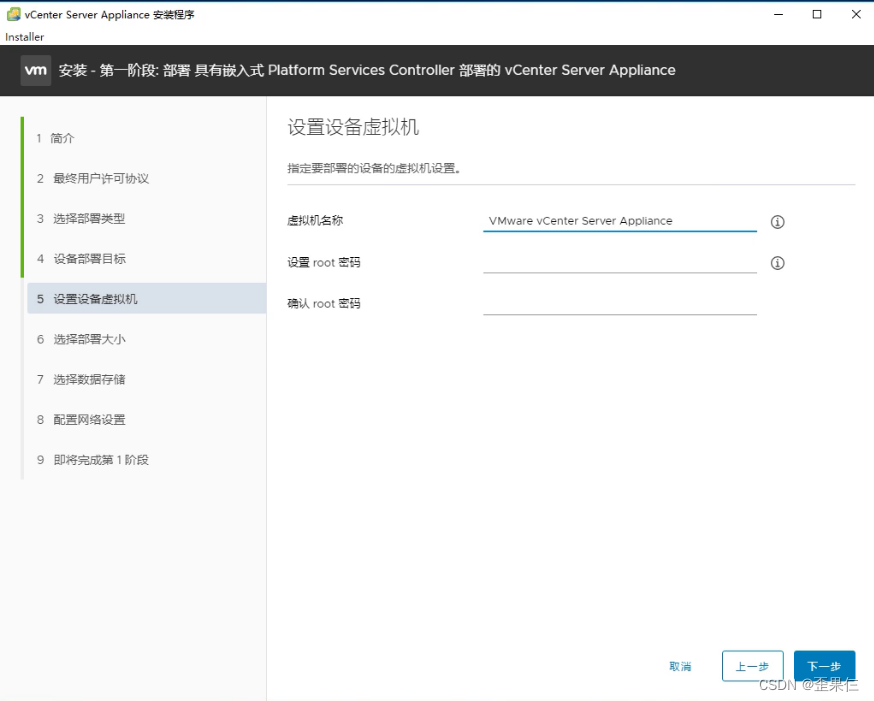Viewport: 874px width, 701px height.
Task: Select step 5 设置设备虚拟机
Action: [147, 298]
